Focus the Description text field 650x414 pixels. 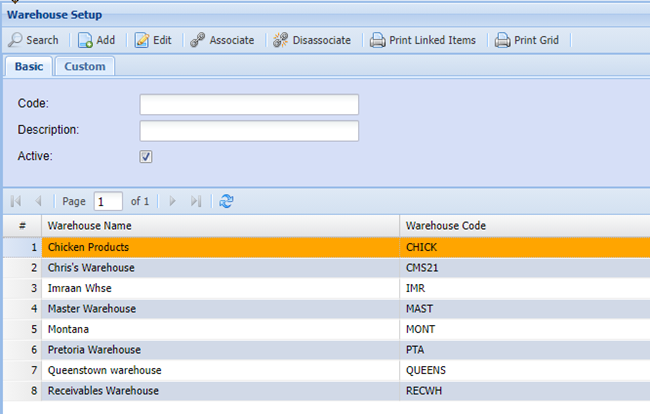pos(248,131)
